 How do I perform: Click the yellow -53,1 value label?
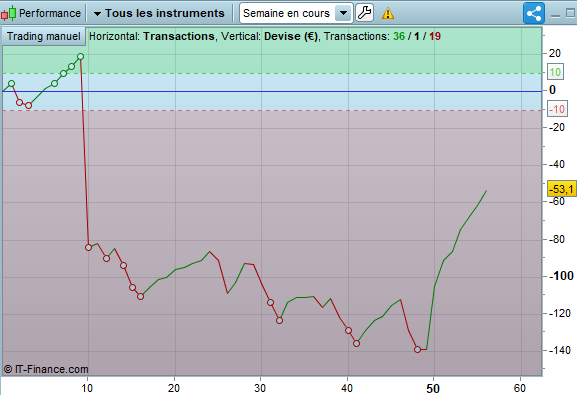pyautogui.click(x=562, y=189)
